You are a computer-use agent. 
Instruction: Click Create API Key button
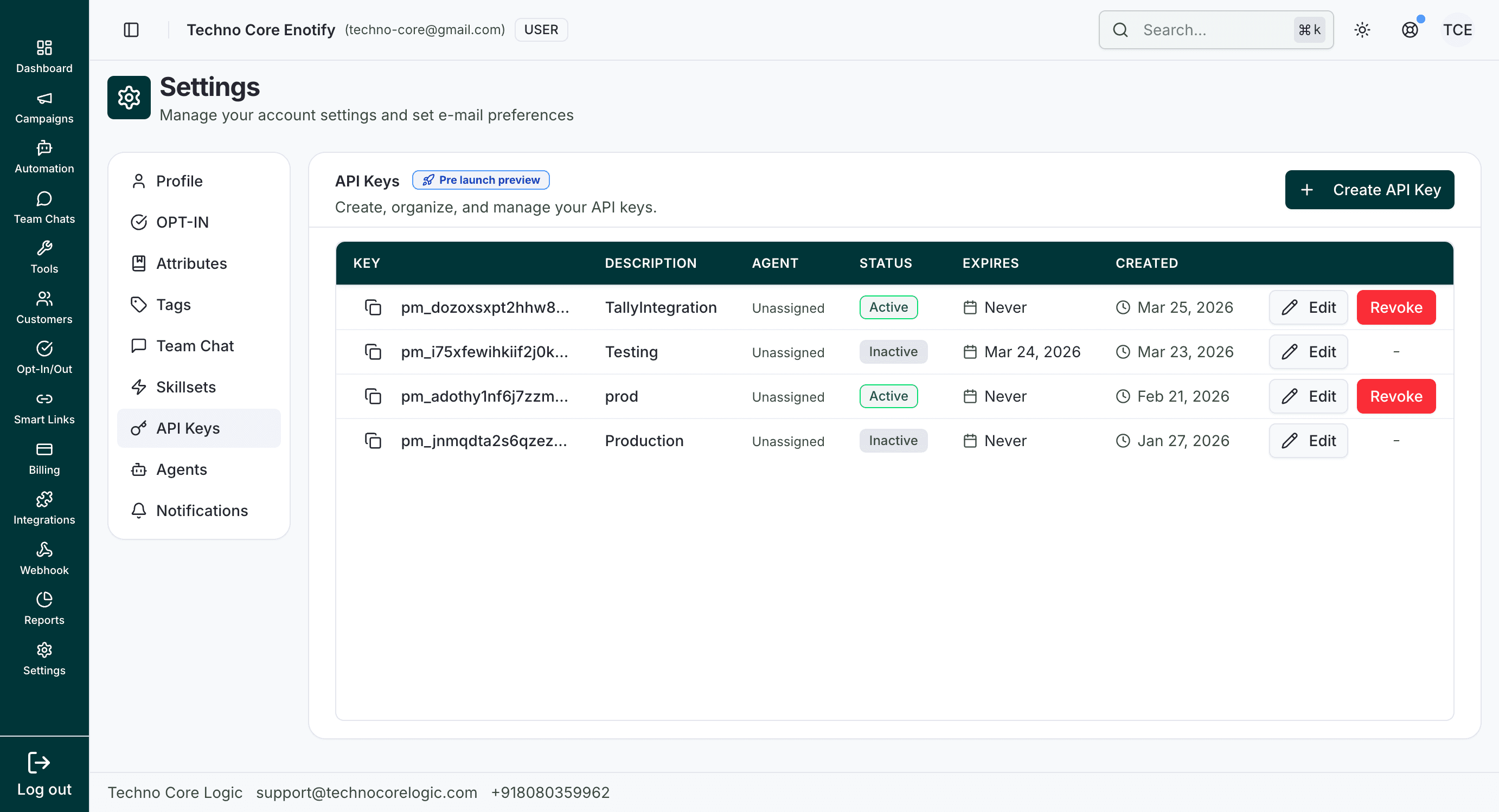(x=1370, y=190)
